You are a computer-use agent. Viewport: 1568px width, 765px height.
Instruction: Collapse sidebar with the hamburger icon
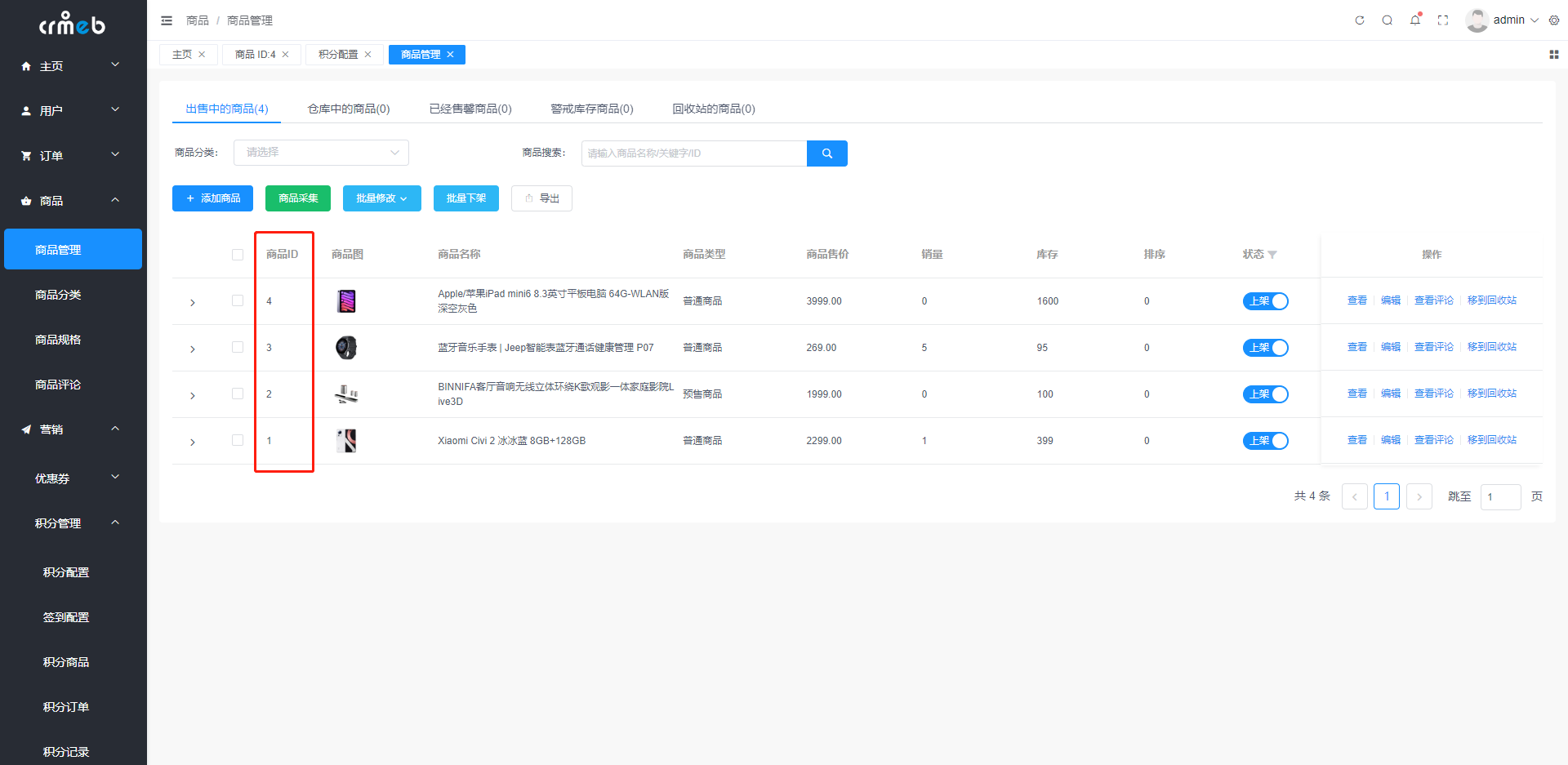[x=167, y=20]
